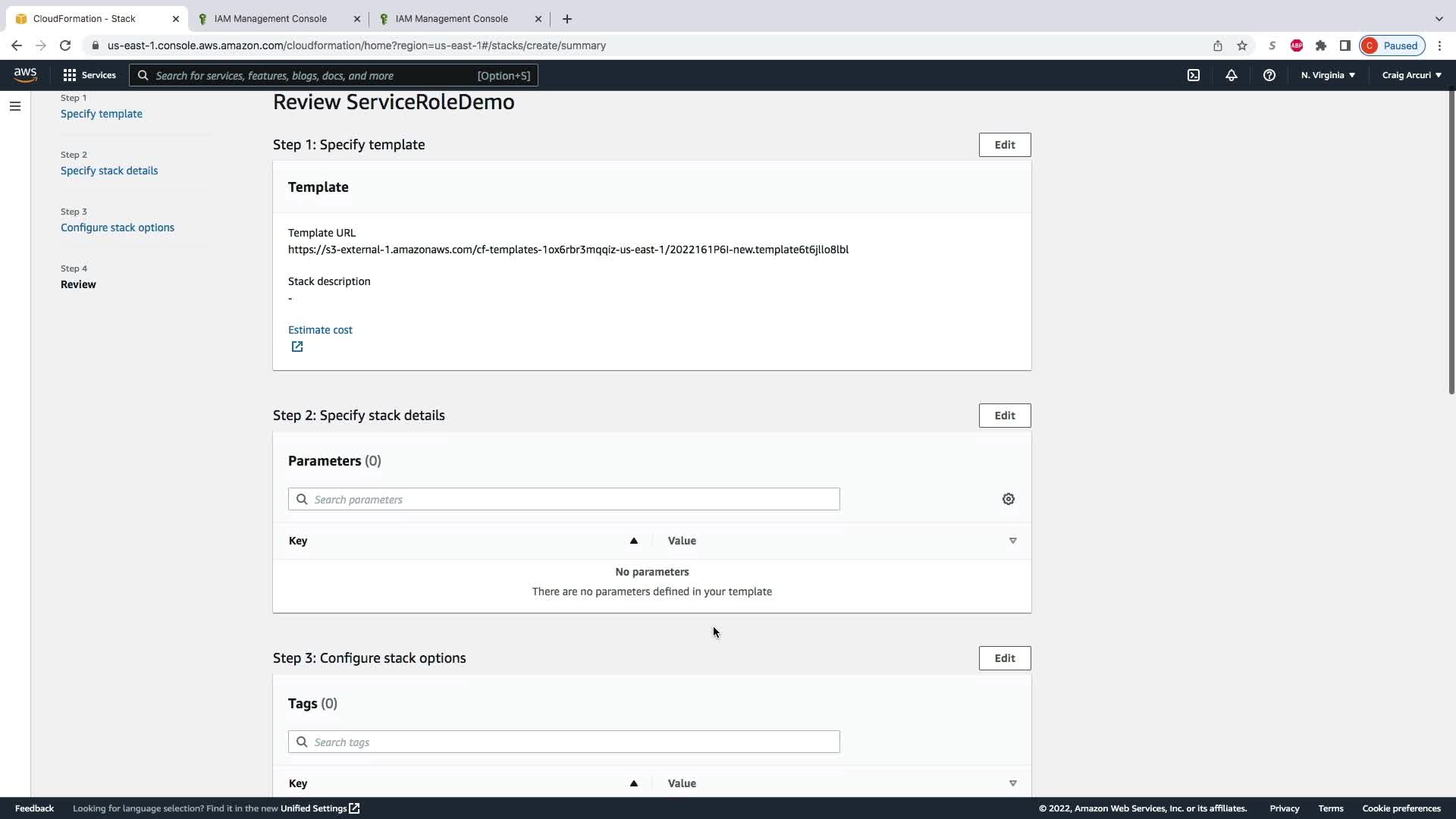Screen dimensions: 1456x819
Task: Open the N. Virginia region dropdown
Action: pyautogui.click(x=1328, y=75)
